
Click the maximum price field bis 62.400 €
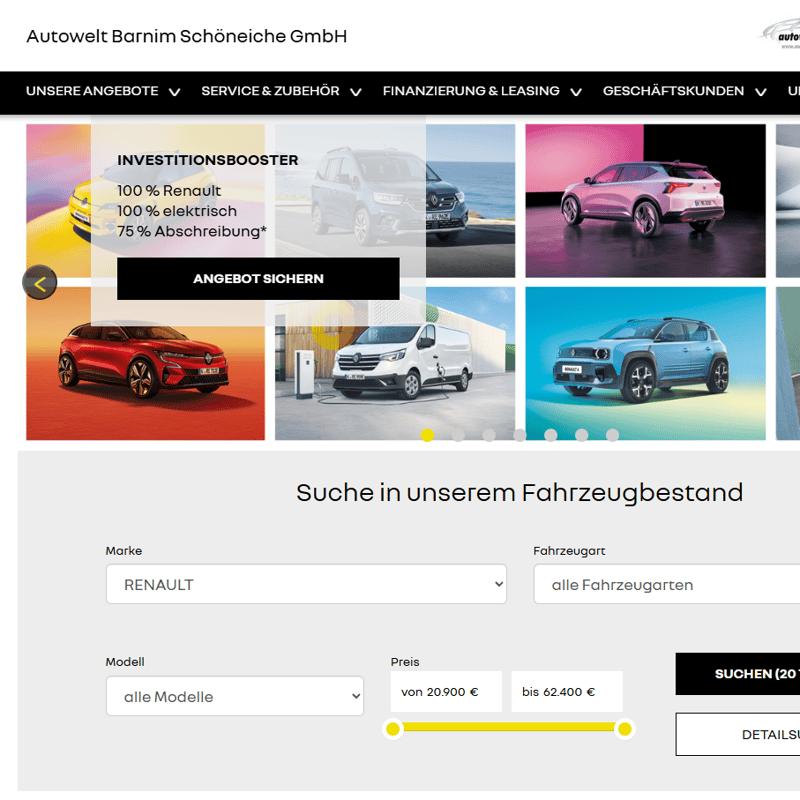[567, 692]
